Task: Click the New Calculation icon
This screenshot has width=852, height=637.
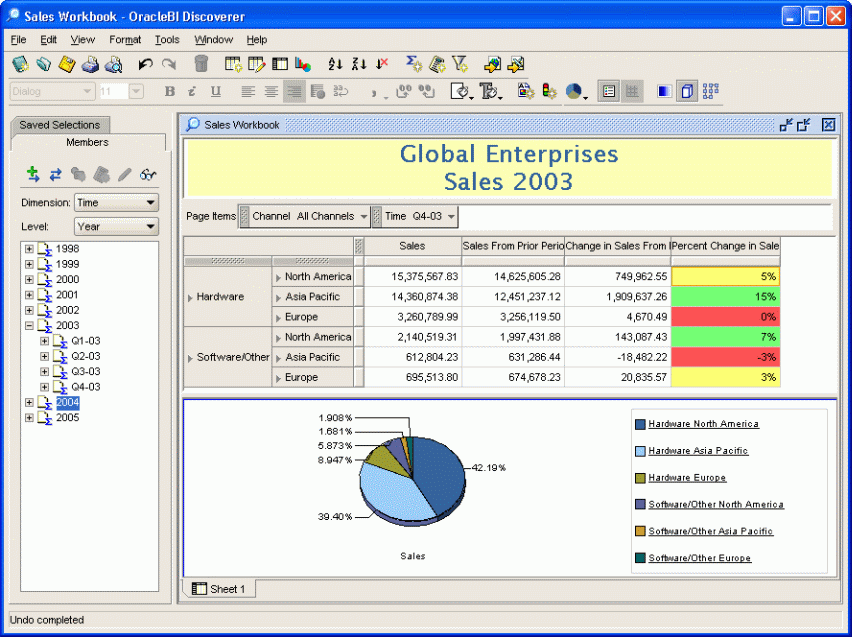Action: coord(437,64)
